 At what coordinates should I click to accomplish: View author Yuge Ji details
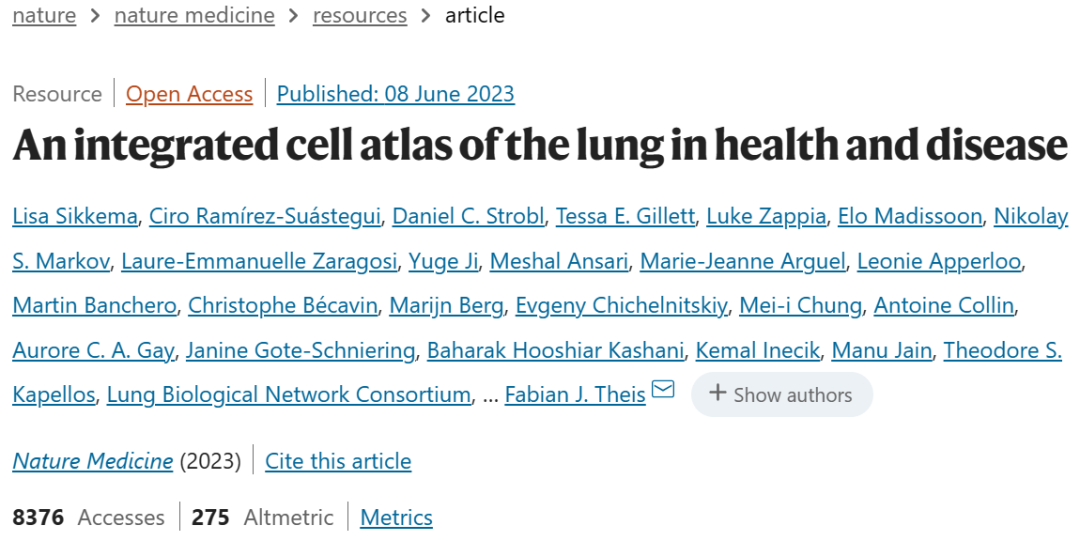[444, 261]
